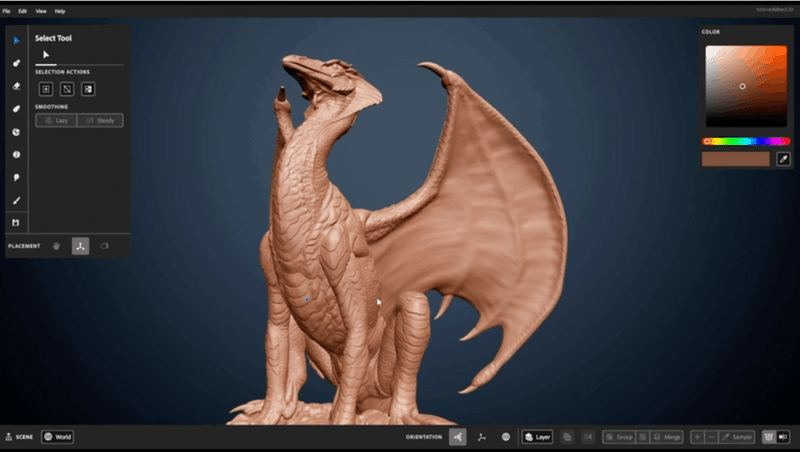The width and height of the screenshot is (800, 452).
Task: Click the Group button
Action: pyautogui.click(x=619, y=437)
